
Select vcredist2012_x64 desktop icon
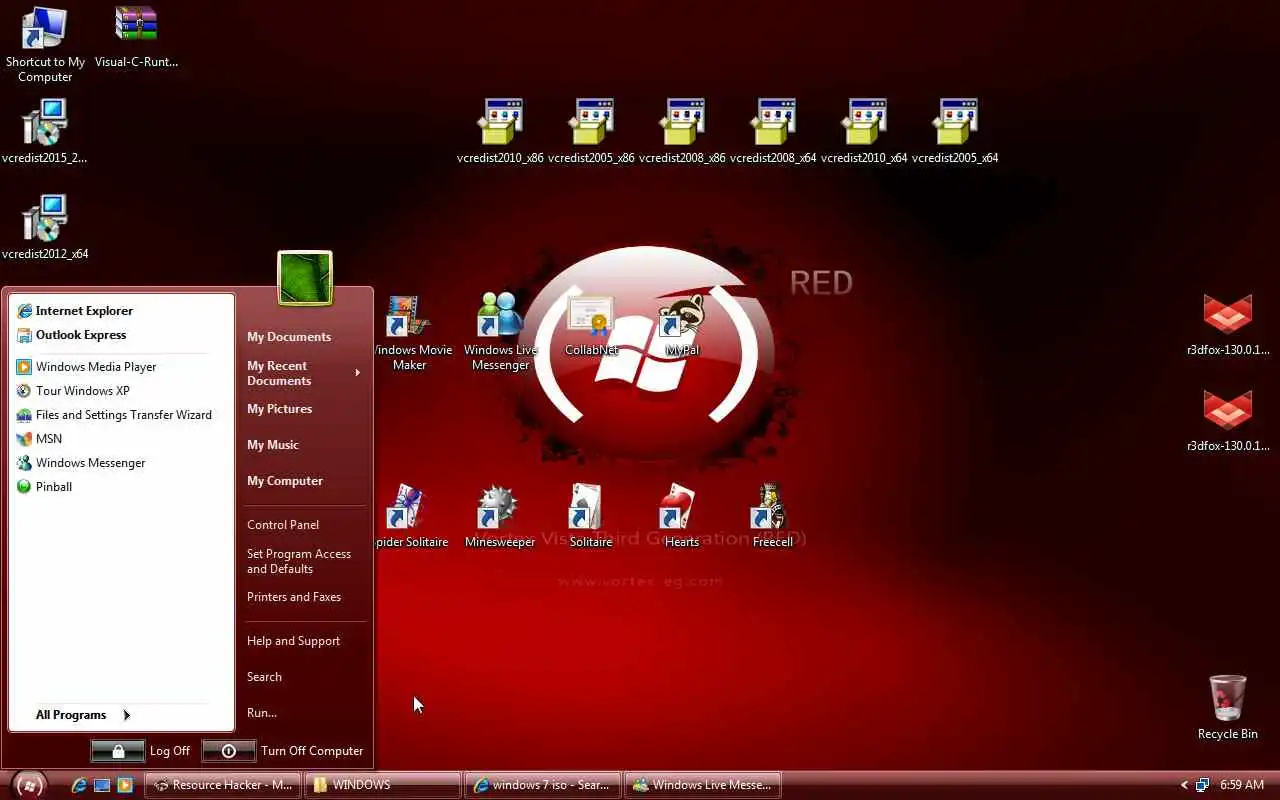pyautogui.click(x=45, y=228)
